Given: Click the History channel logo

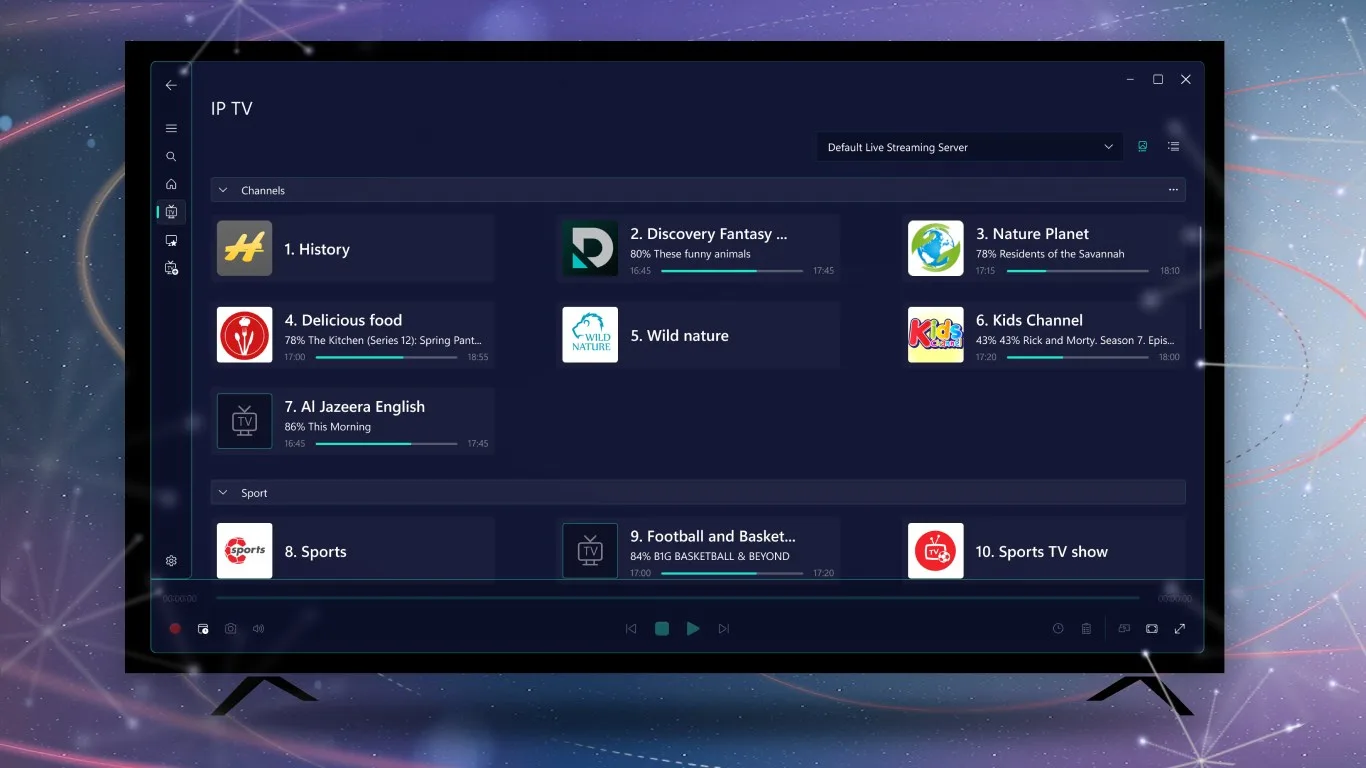Looking at the screenshot, I should [245, 249].
